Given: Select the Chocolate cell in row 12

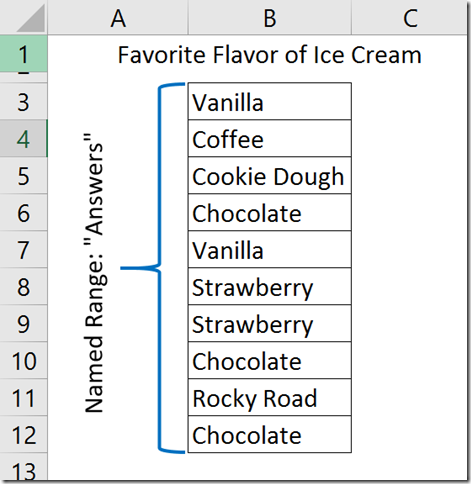Looking at the screenshot, I should point(270,434).
